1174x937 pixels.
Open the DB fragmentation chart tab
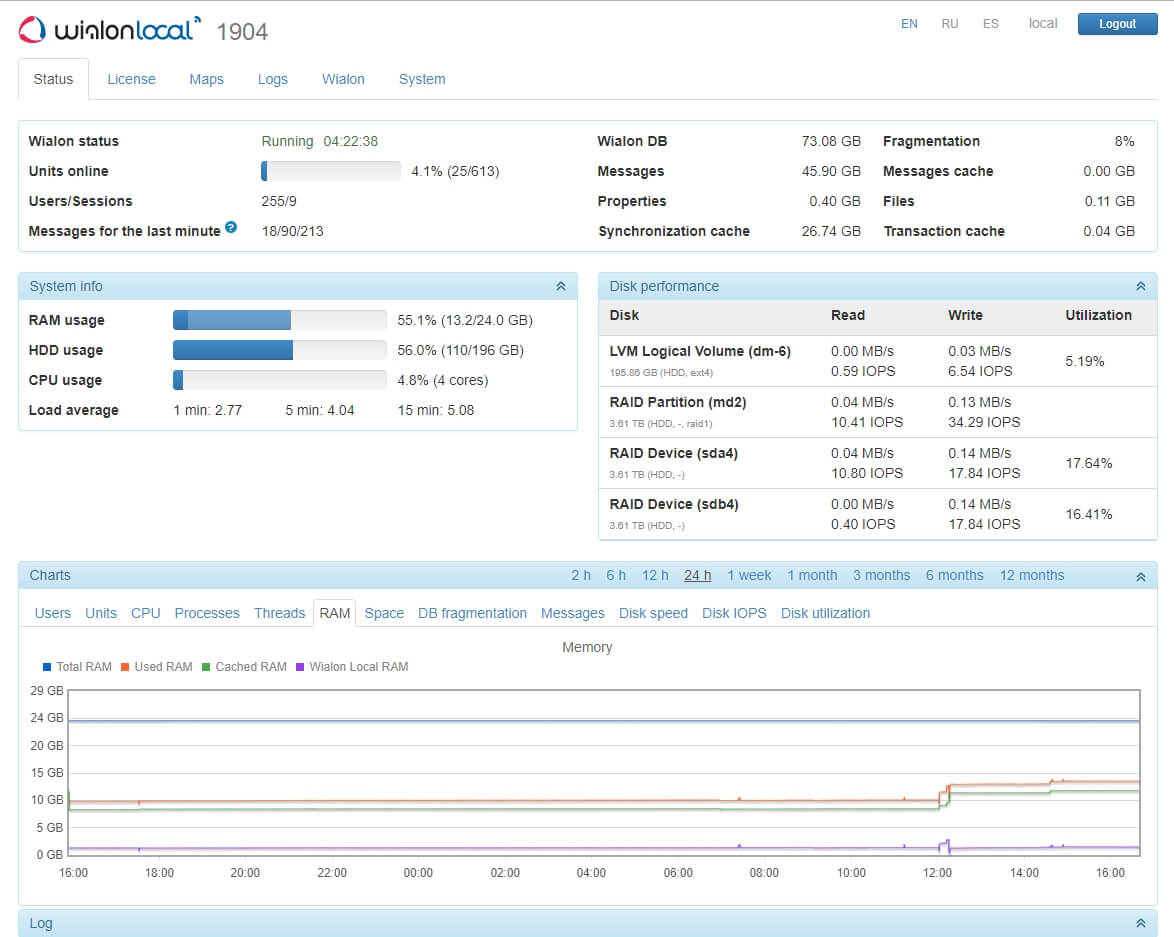472,613
